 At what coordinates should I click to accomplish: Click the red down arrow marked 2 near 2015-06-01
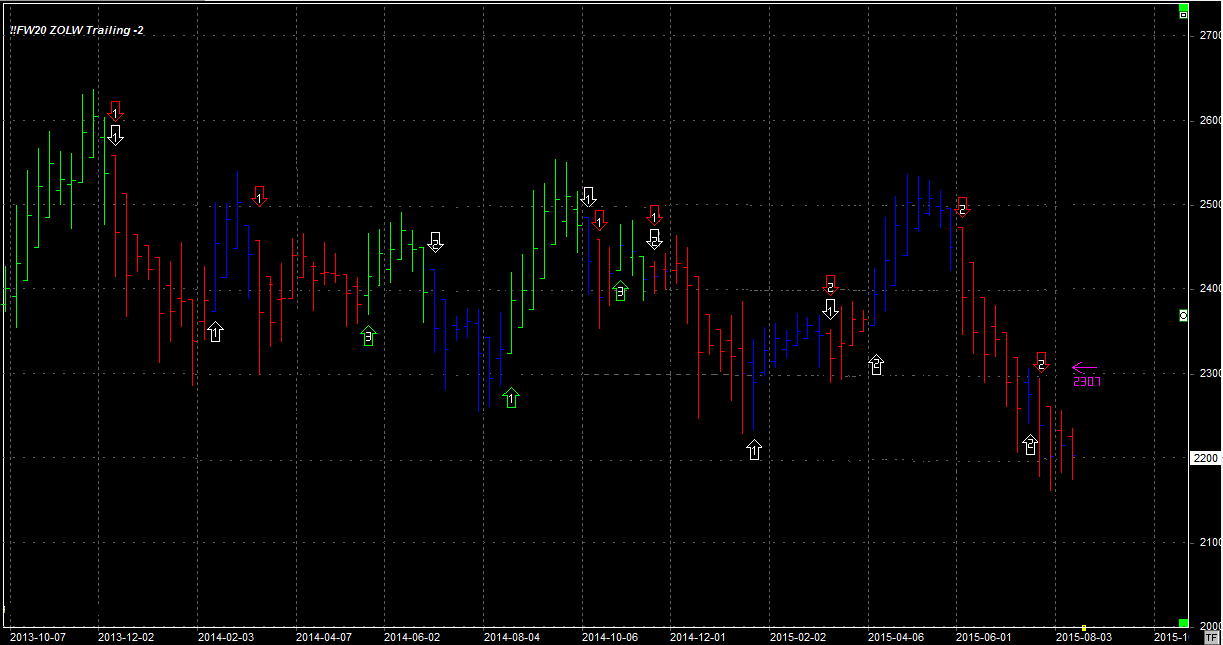coord(962,206)
